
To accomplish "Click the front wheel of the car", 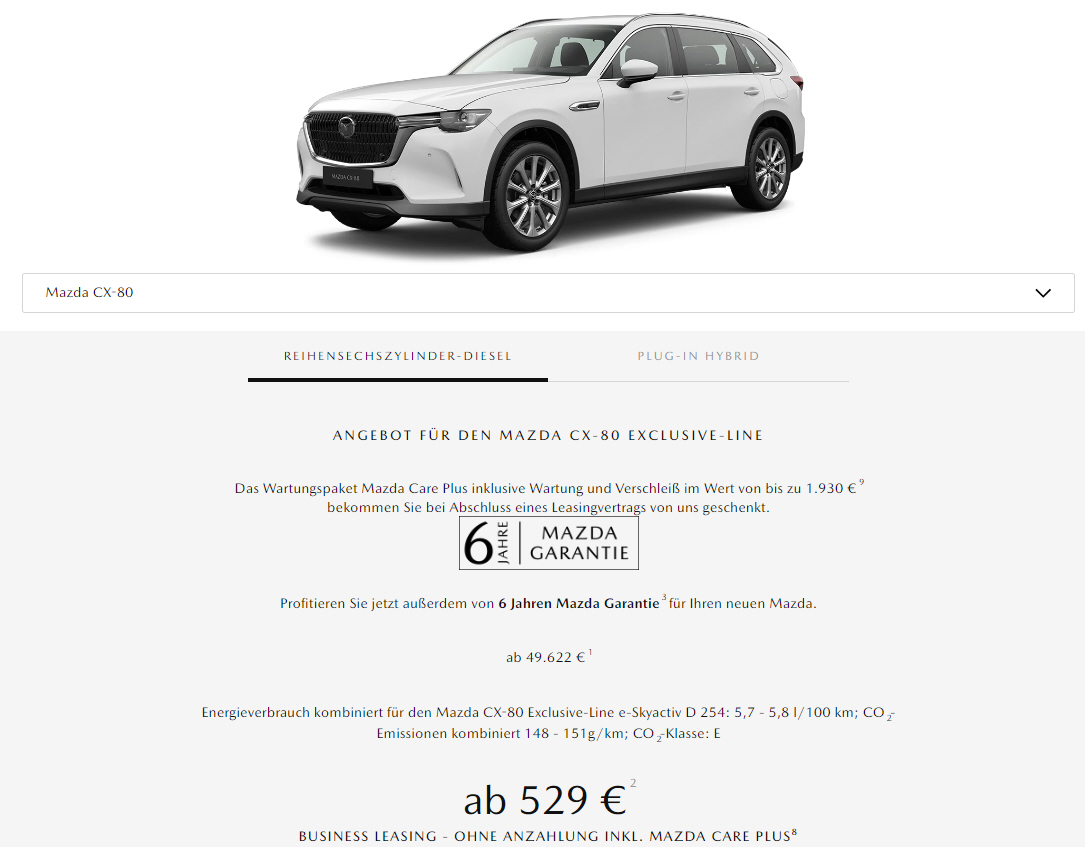I will [532, 195].
